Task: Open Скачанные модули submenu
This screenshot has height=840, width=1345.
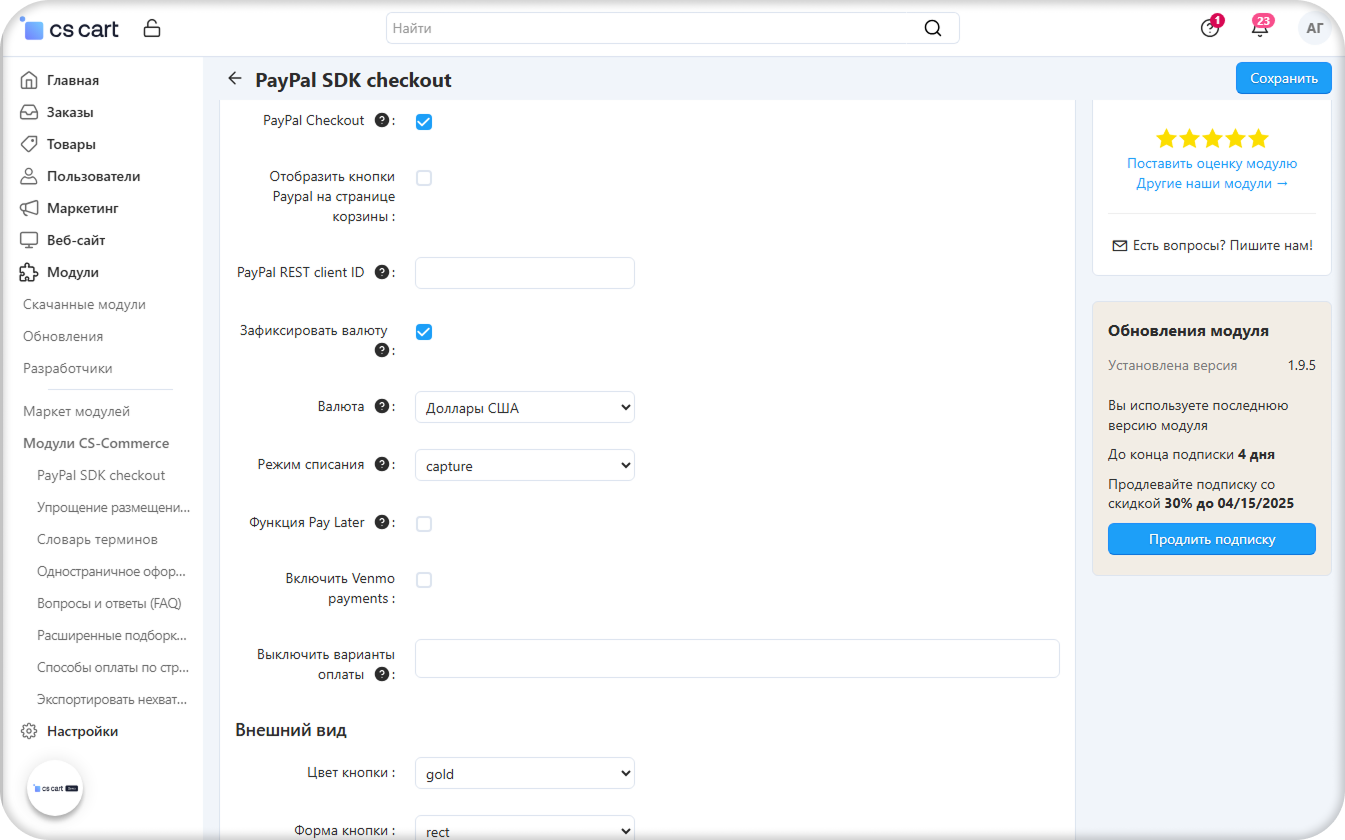Action: [84, 304]
